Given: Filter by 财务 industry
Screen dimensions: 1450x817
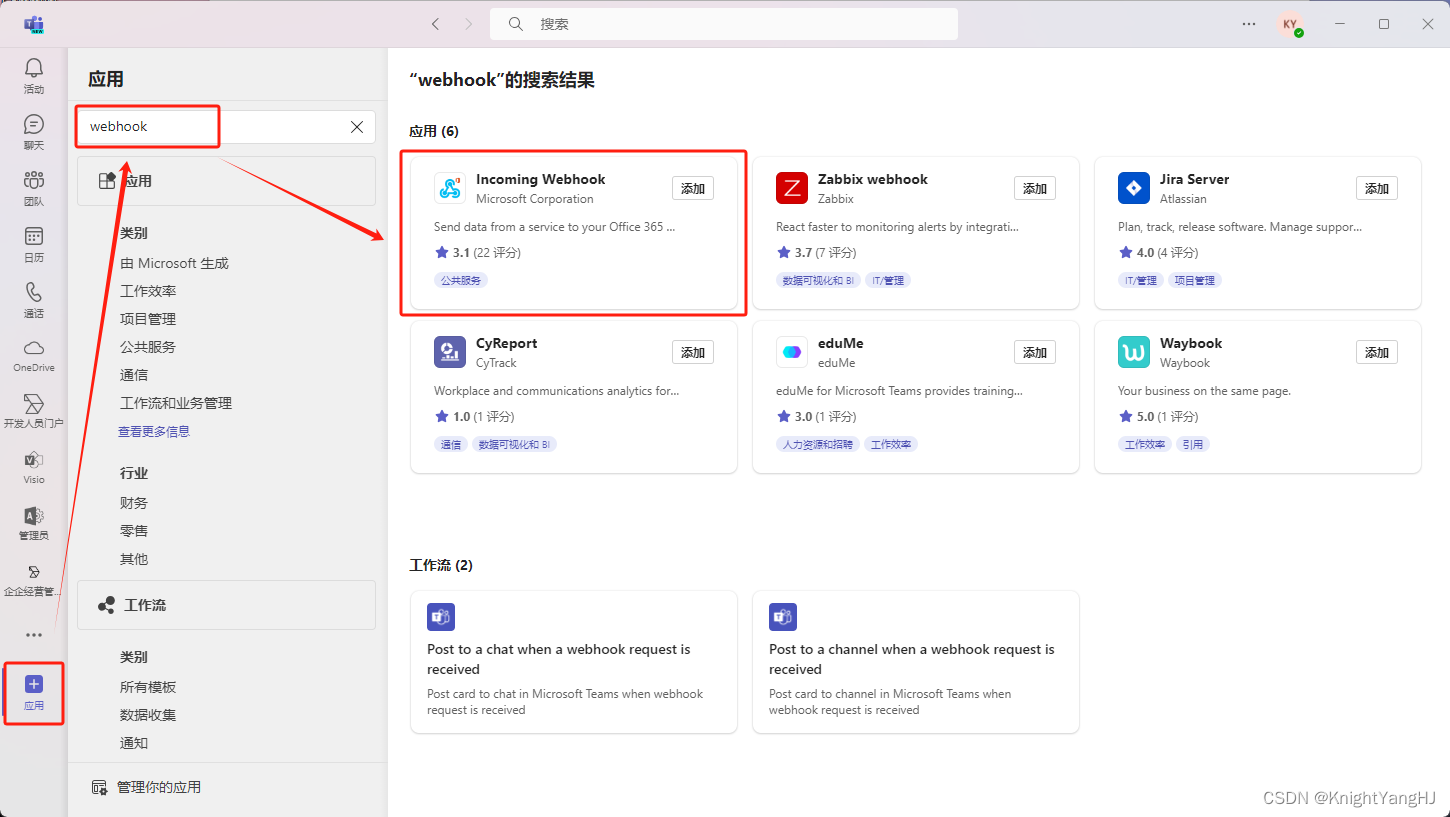Looking at the screenshot, I should (x=134, y=503).
